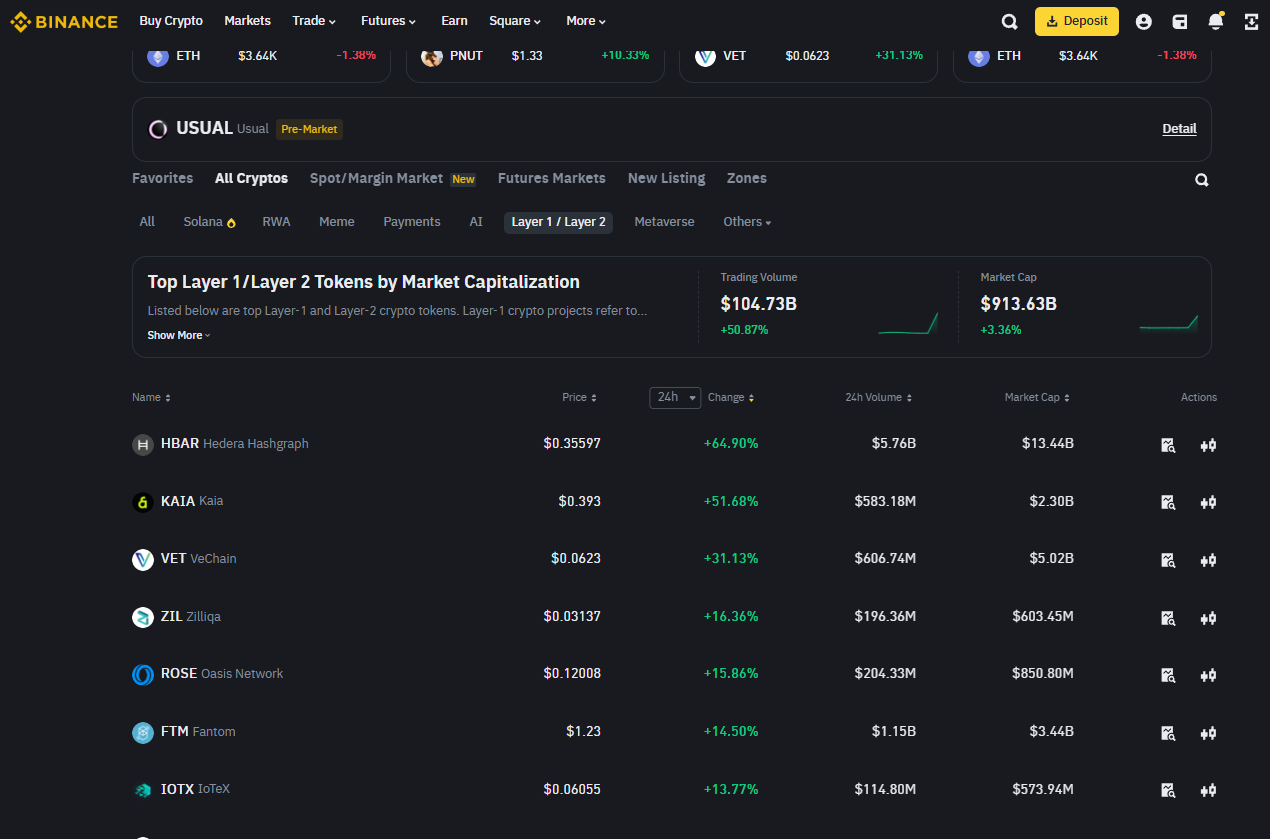
Task: Sort table by Price column
Action: pyautogui.click(x=579, y=397)
